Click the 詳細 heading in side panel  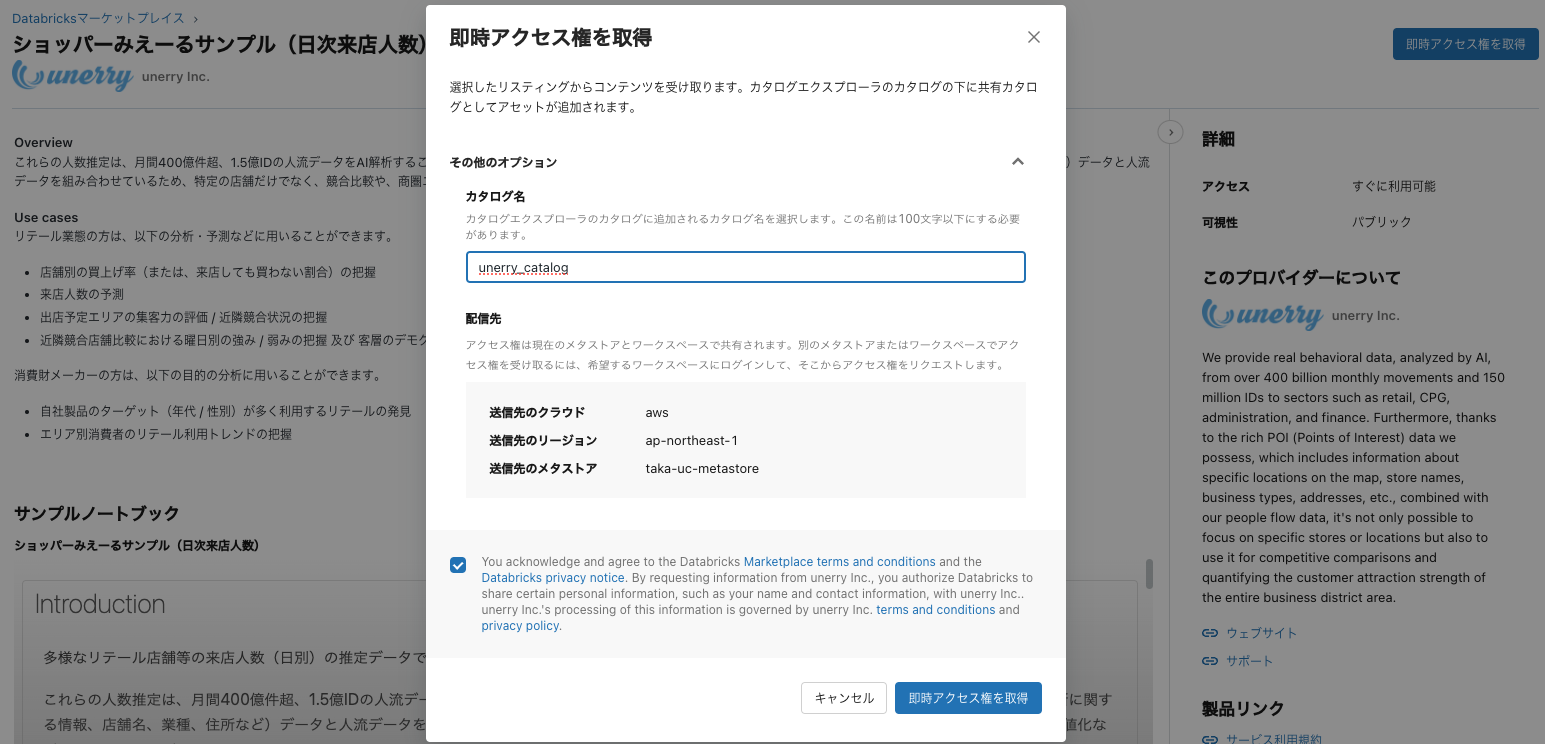[x=1218, y=139]
